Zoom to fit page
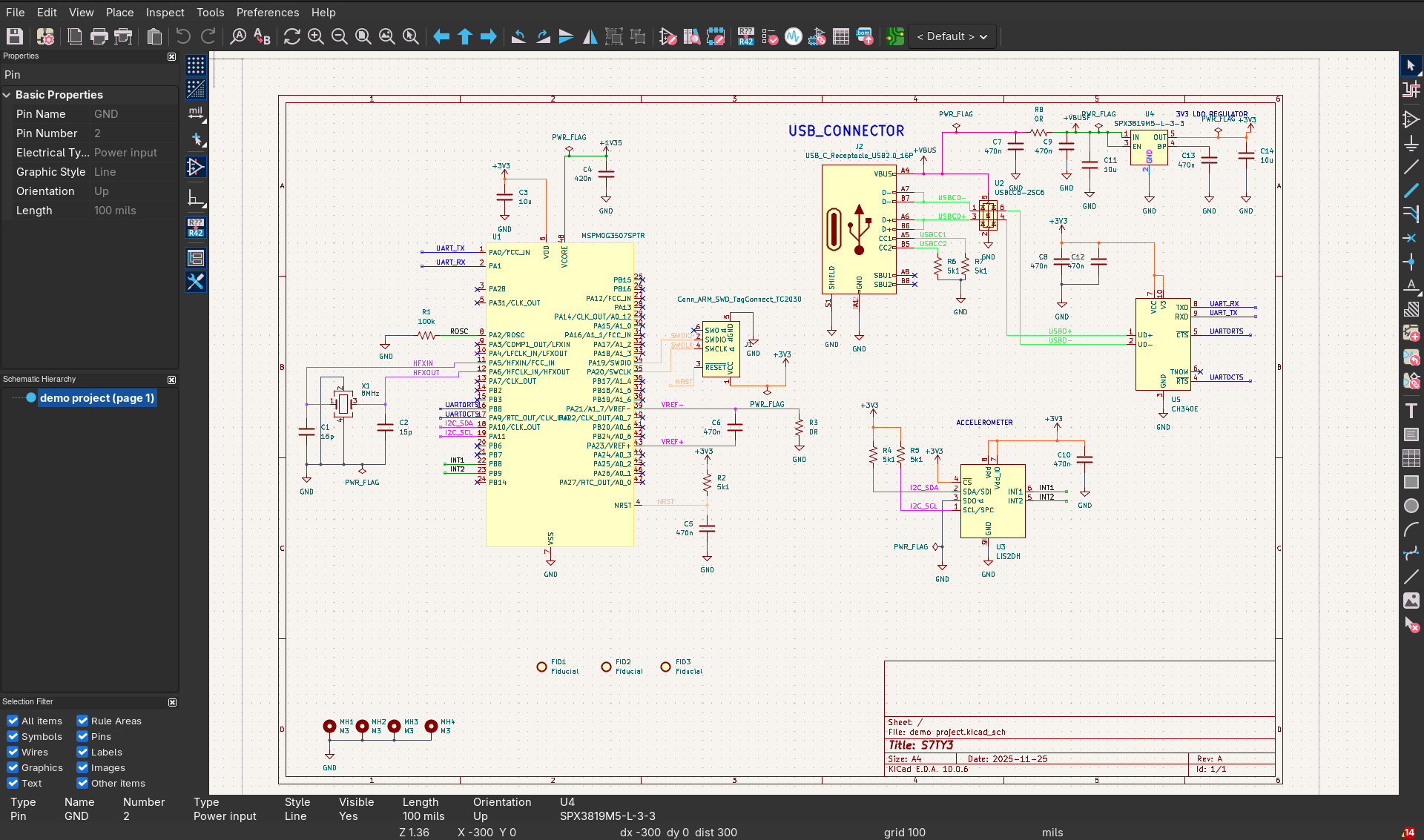 point(363,36)
